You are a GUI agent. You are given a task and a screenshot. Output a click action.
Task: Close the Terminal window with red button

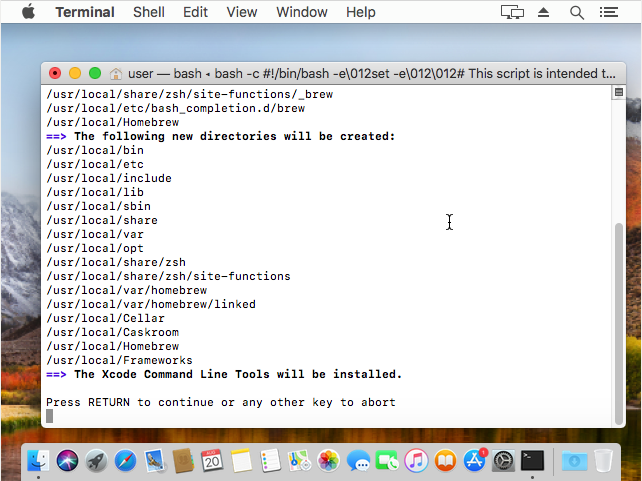coord(55,73)
